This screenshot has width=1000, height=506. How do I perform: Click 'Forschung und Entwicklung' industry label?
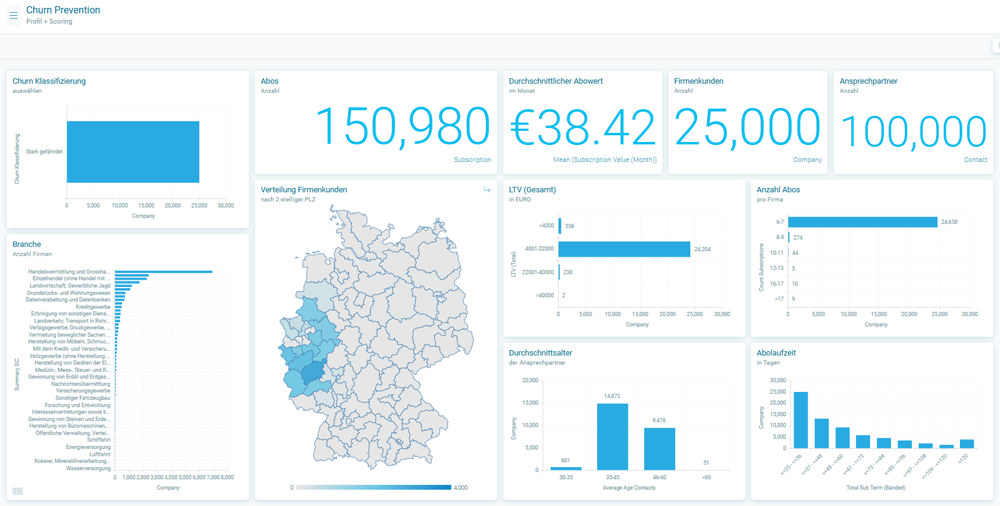tap(78, 405)
